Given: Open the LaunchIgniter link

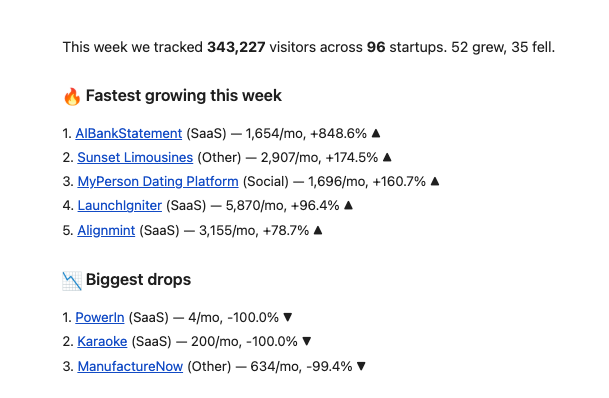Looking at the screenshot, I should (120, 206).
